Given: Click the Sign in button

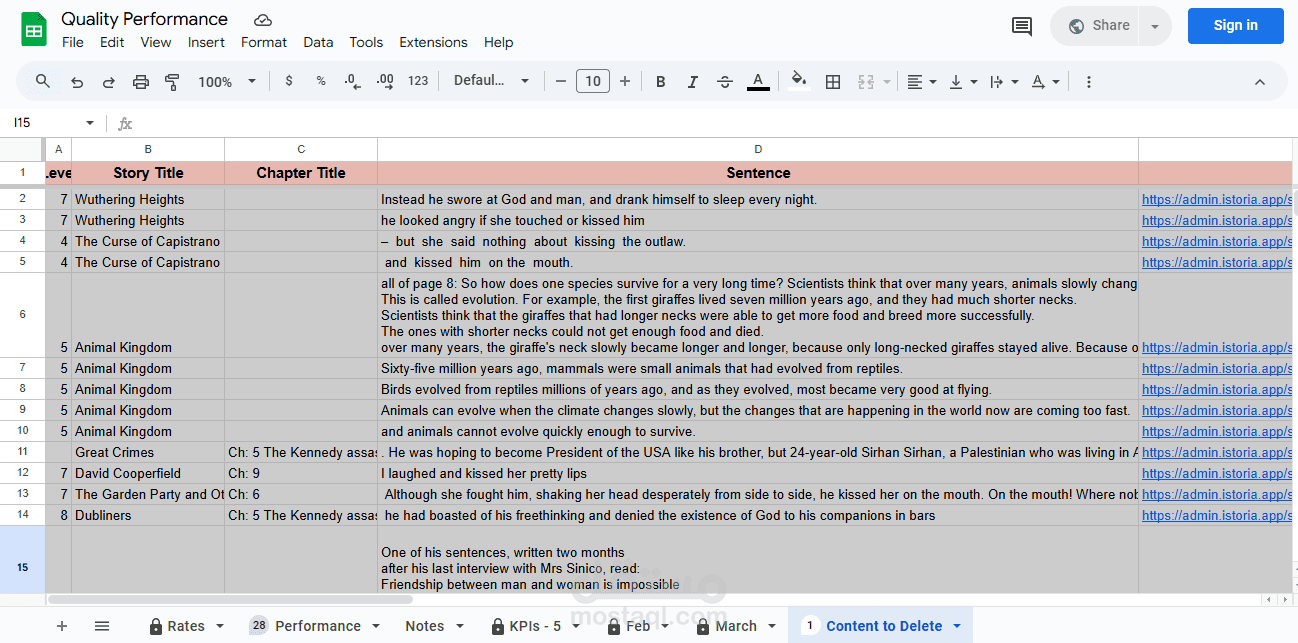Looking at the screenshot, I should (x=1235, y=26).
